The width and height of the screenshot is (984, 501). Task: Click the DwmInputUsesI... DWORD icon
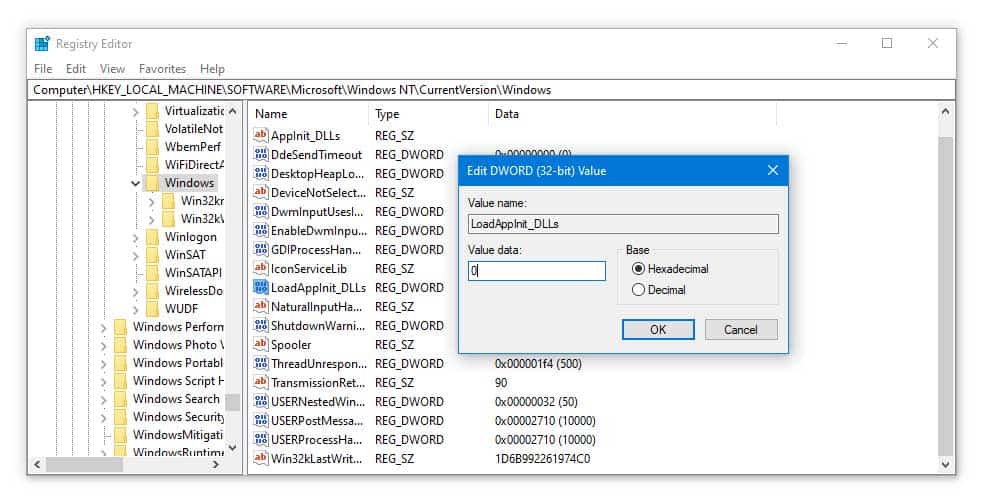(260, 211)
